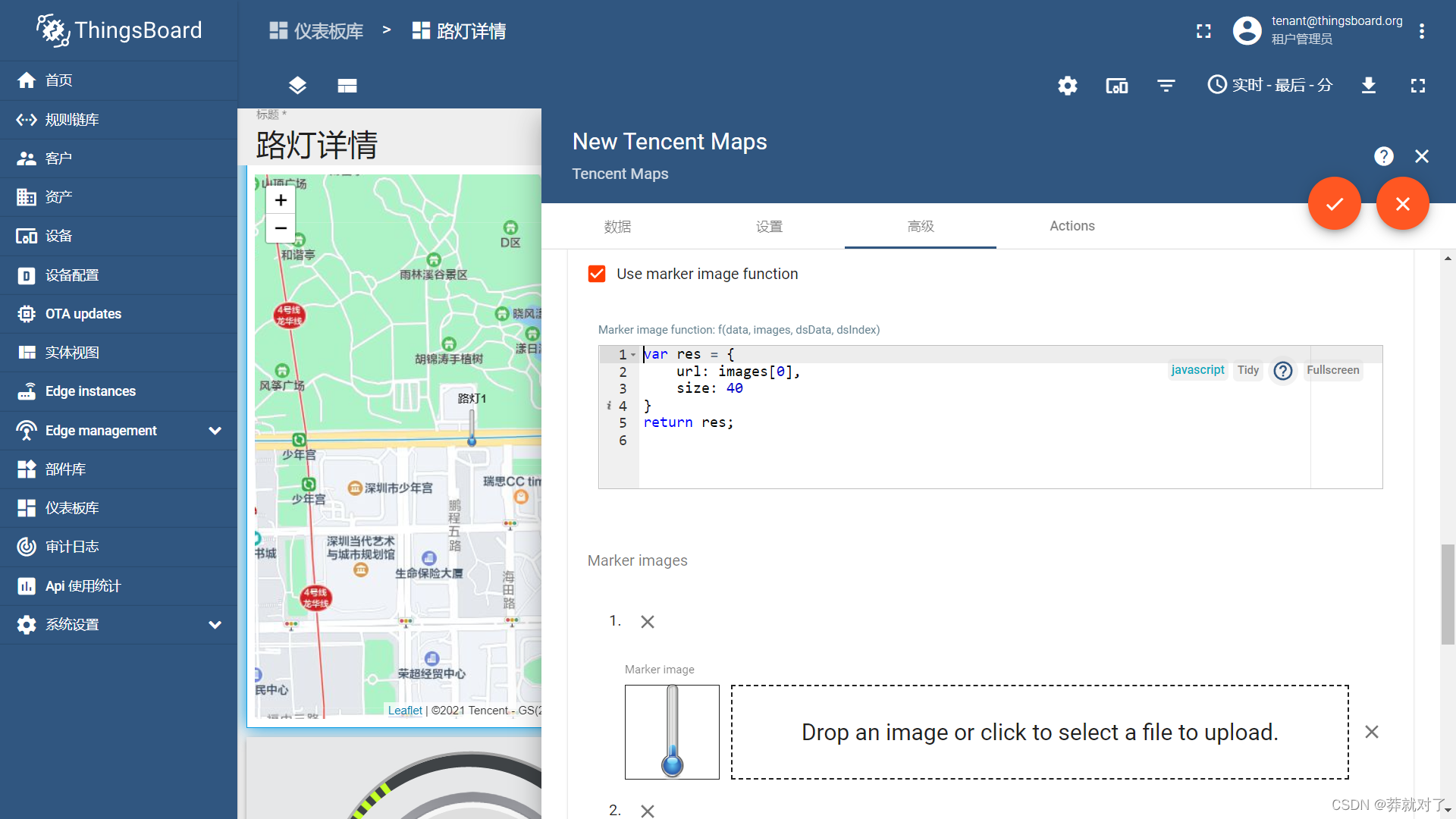Uncheck Use marker image function
Screen dimensions: 1456x819
[597, 274]
